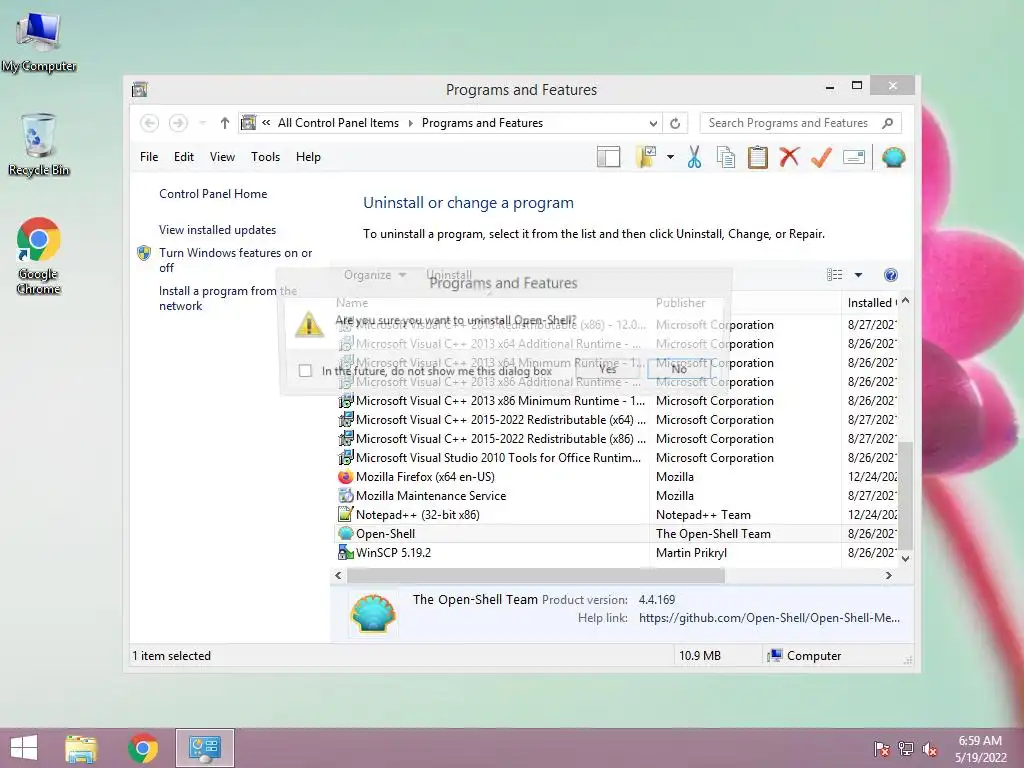Click the Installed On column header

click(x=870, y=303)
